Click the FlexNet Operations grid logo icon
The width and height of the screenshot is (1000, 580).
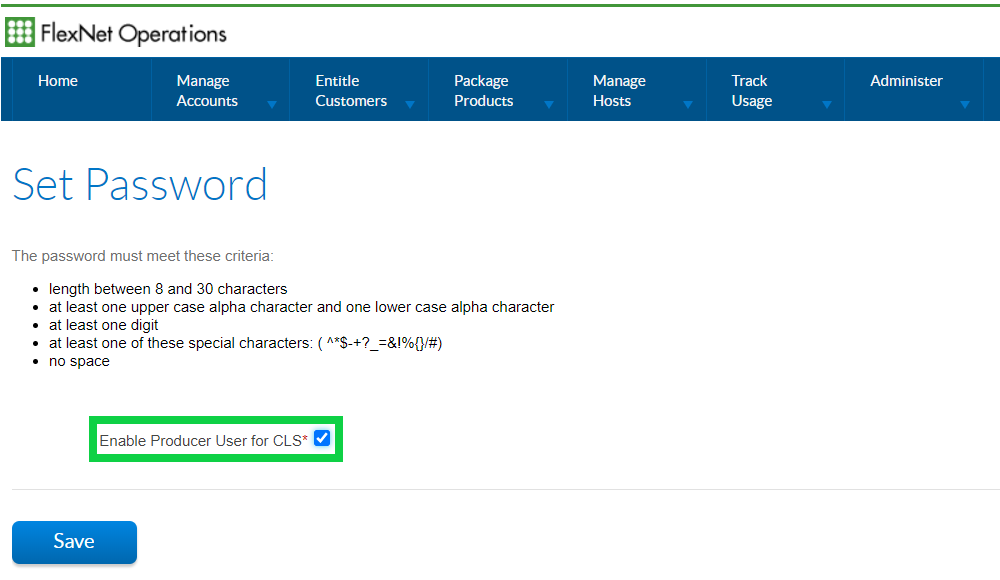tap(20, 32)
